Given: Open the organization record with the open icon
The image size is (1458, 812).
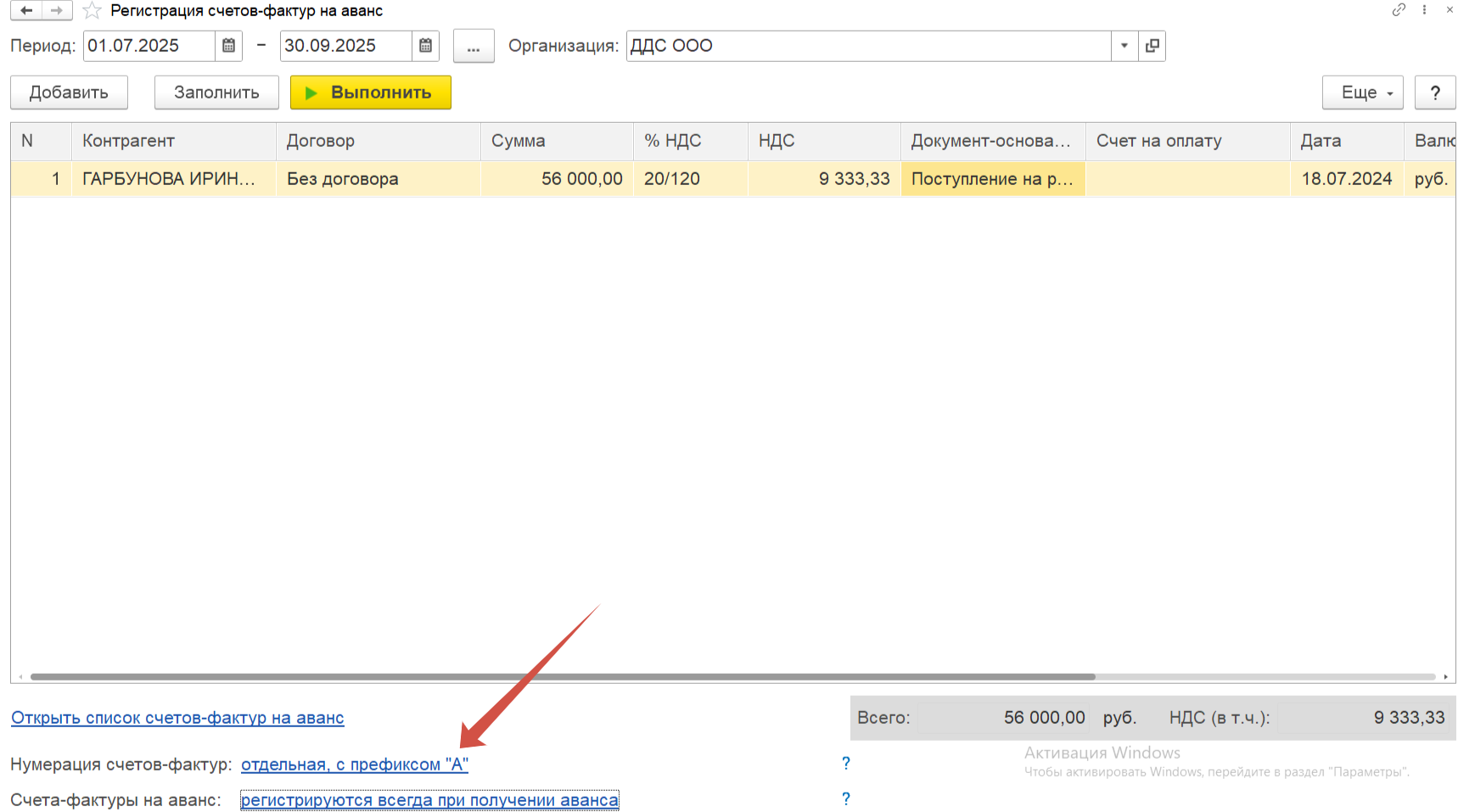Looking at the screenshot, I should 1152,46.
